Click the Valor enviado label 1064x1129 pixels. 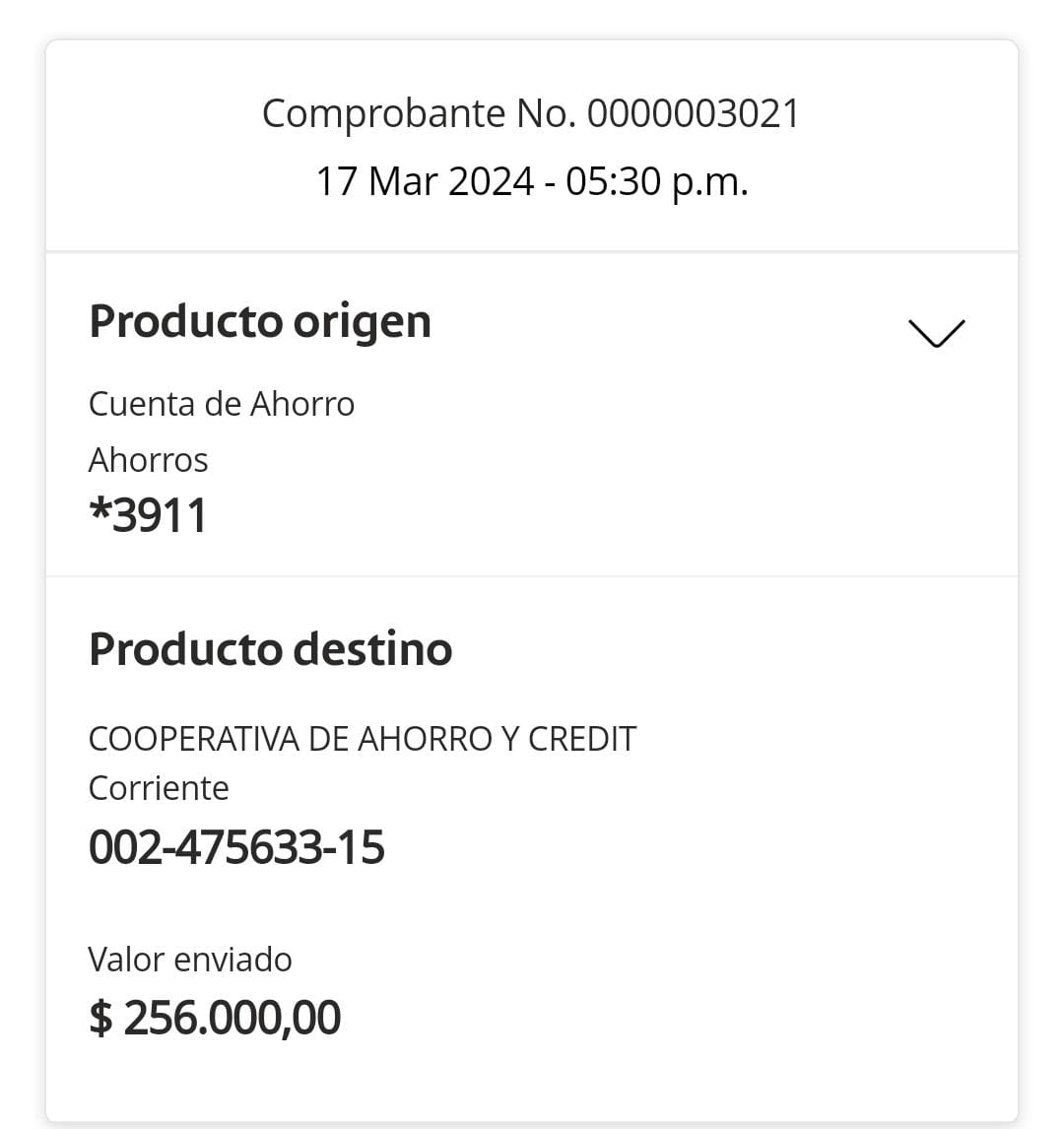coord(190,960)
